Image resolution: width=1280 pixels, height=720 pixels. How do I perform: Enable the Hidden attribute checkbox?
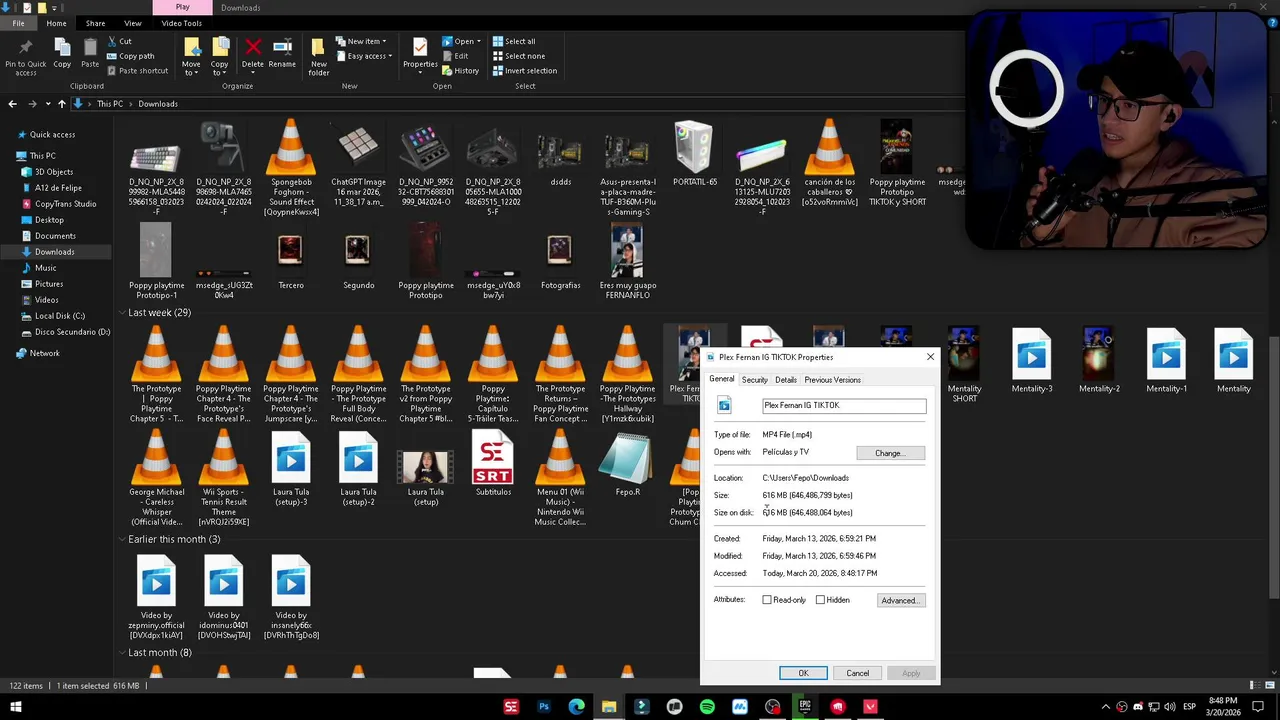point(820,600)
